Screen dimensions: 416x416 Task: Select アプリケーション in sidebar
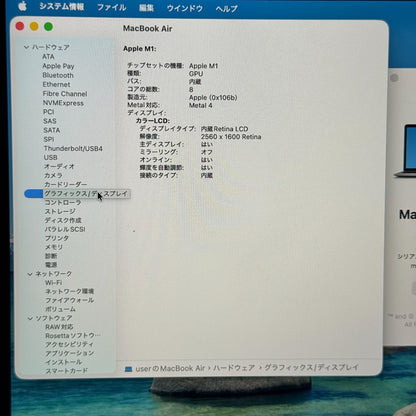pos(70,353)
